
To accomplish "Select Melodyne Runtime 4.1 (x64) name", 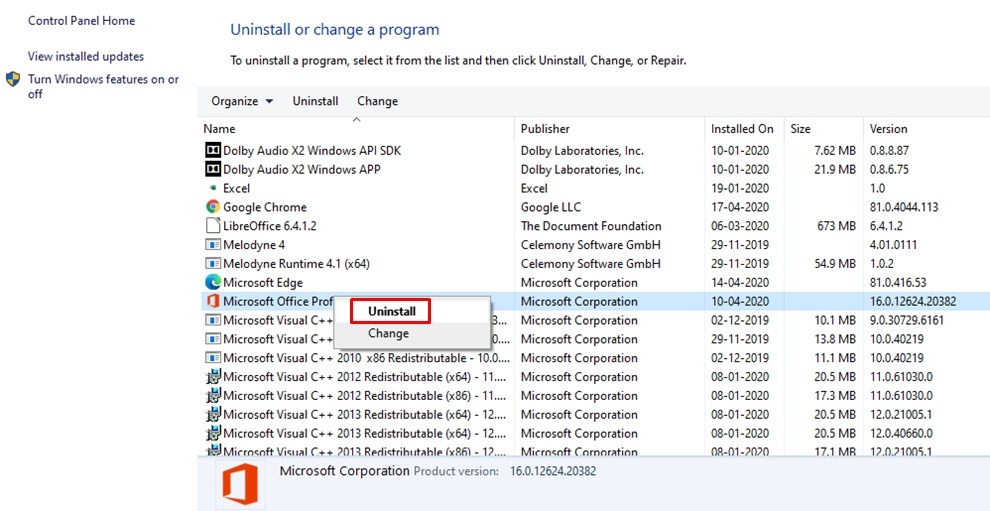I will coord(296,263).
